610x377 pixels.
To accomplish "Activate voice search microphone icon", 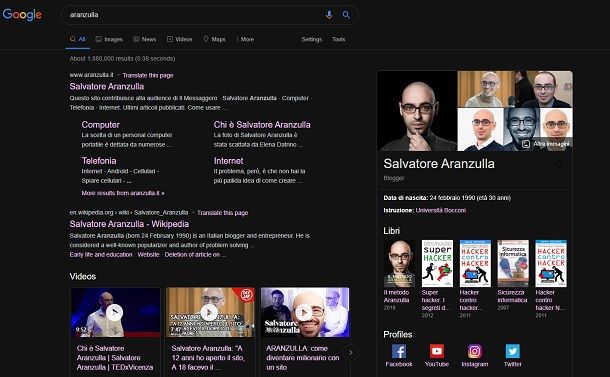I will pos(329,15).
